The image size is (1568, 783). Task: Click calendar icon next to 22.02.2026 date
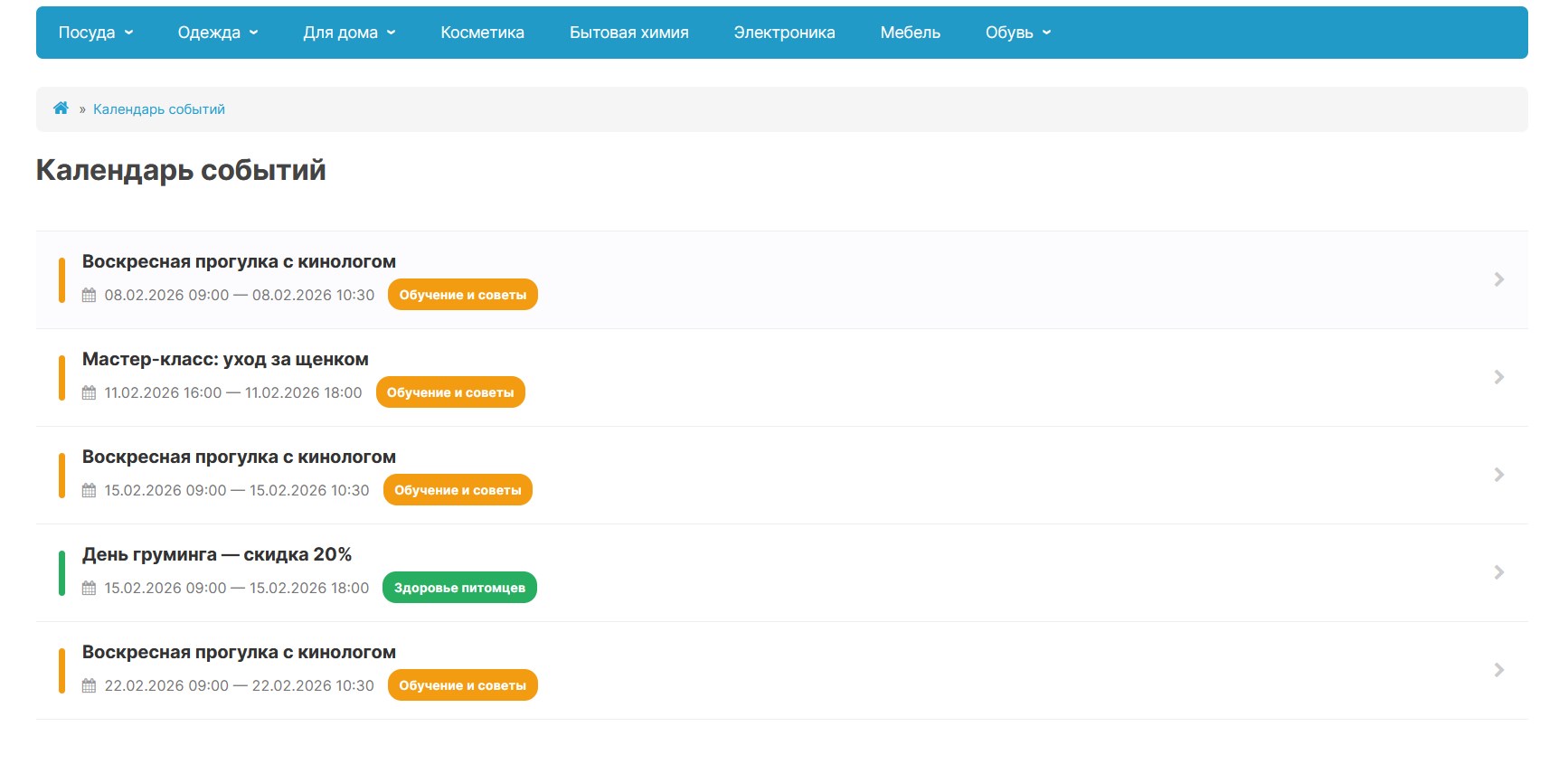tap(89, 685)
